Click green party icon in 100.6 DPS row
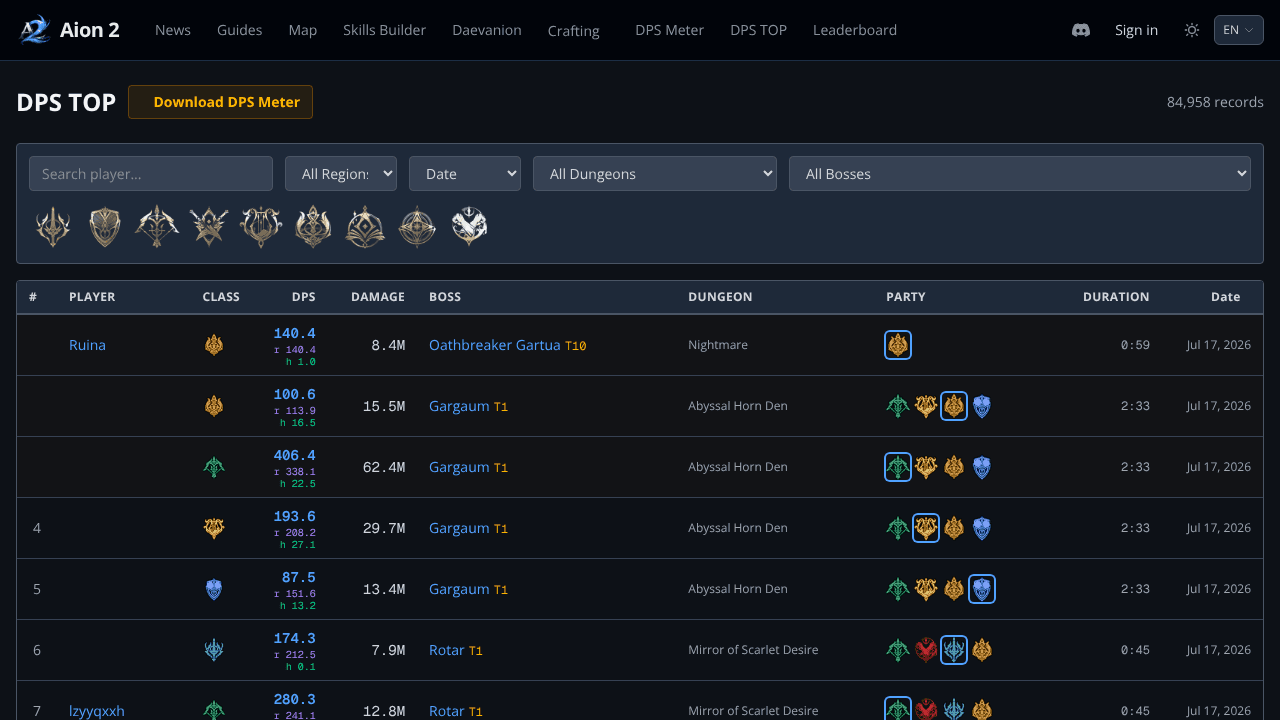 tap(898, 406)
